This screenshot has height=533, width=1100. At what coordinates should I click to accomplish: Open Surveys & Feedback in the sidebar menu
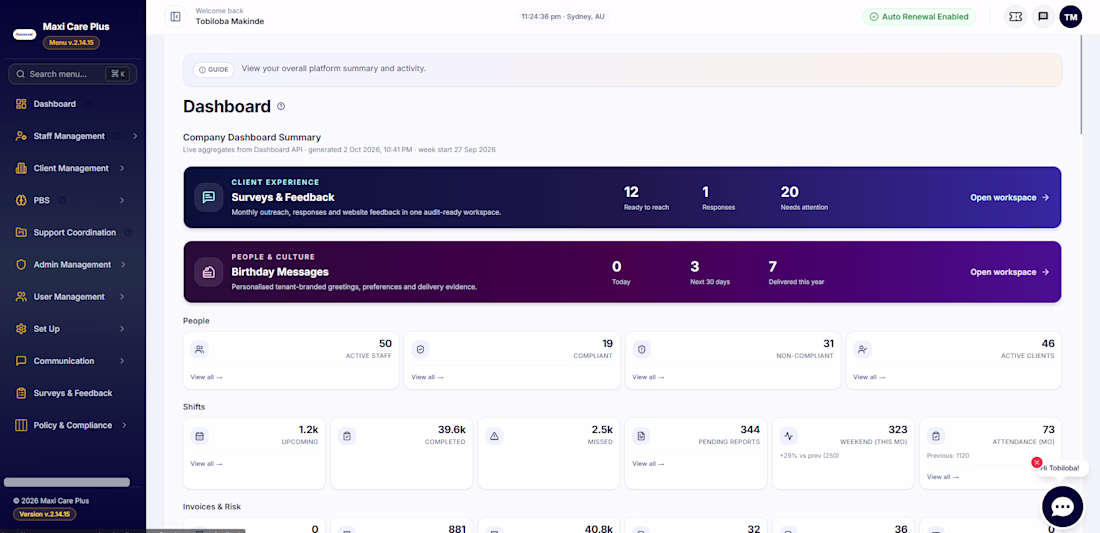tap(73, 393)
